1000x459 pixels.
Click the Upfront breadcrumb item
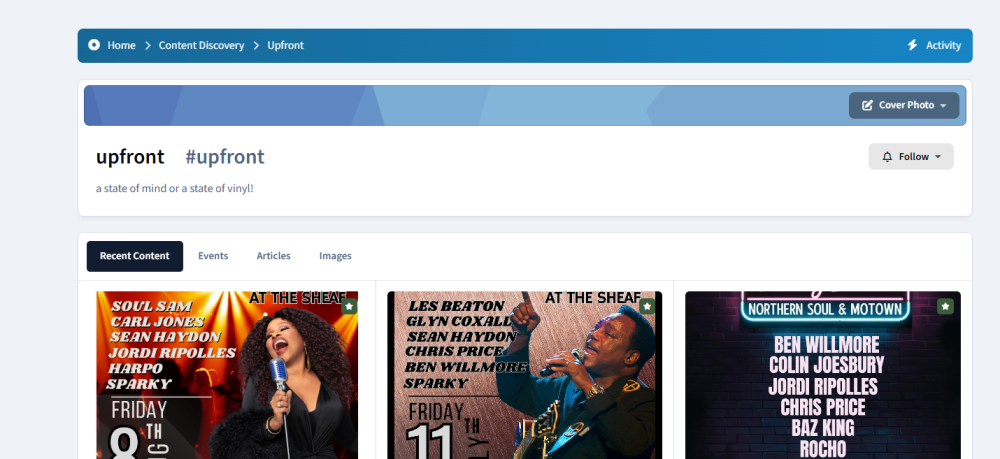tap(285, 45)
